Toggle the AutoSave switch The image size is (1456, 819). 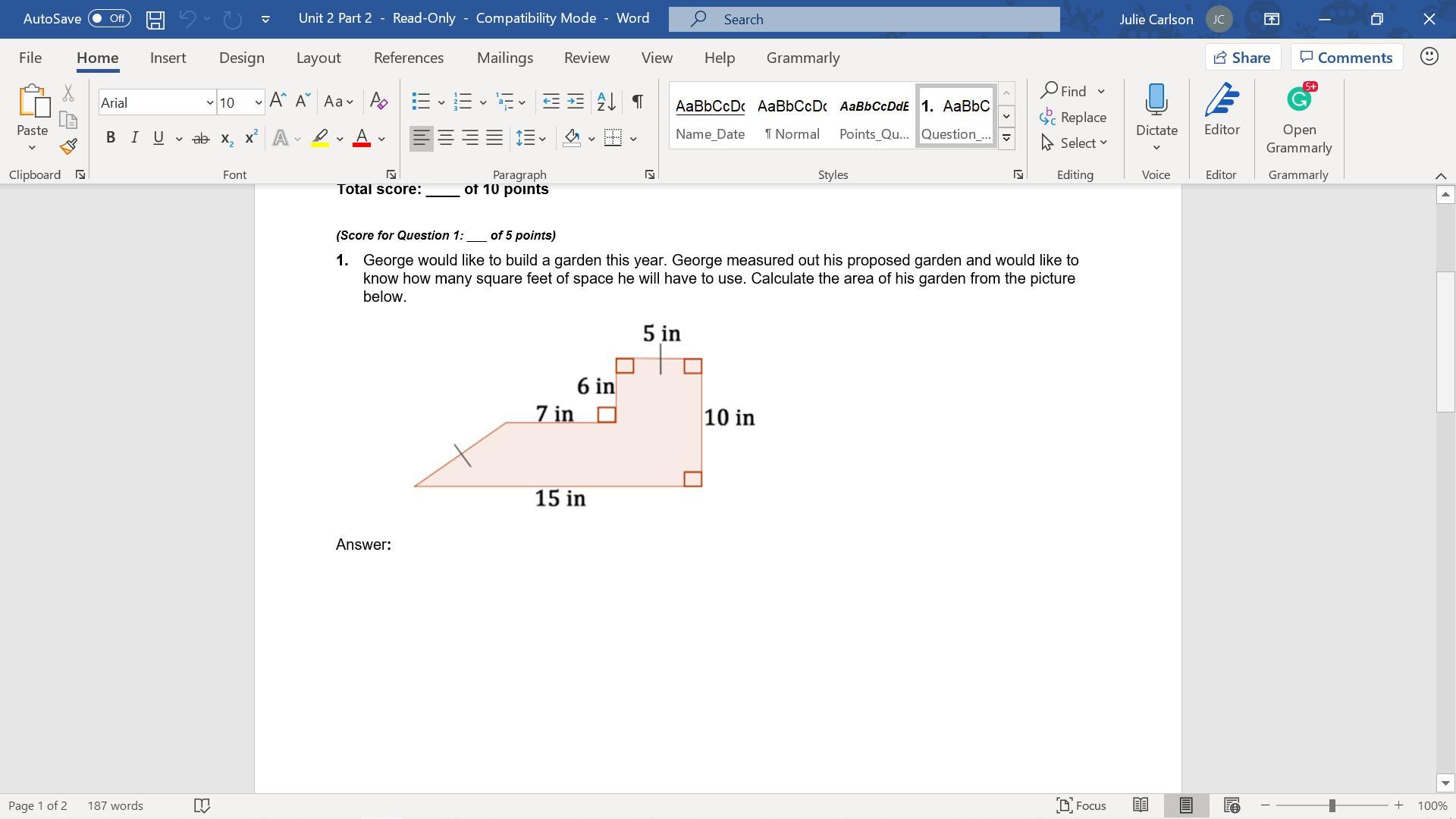pos(109,18)
